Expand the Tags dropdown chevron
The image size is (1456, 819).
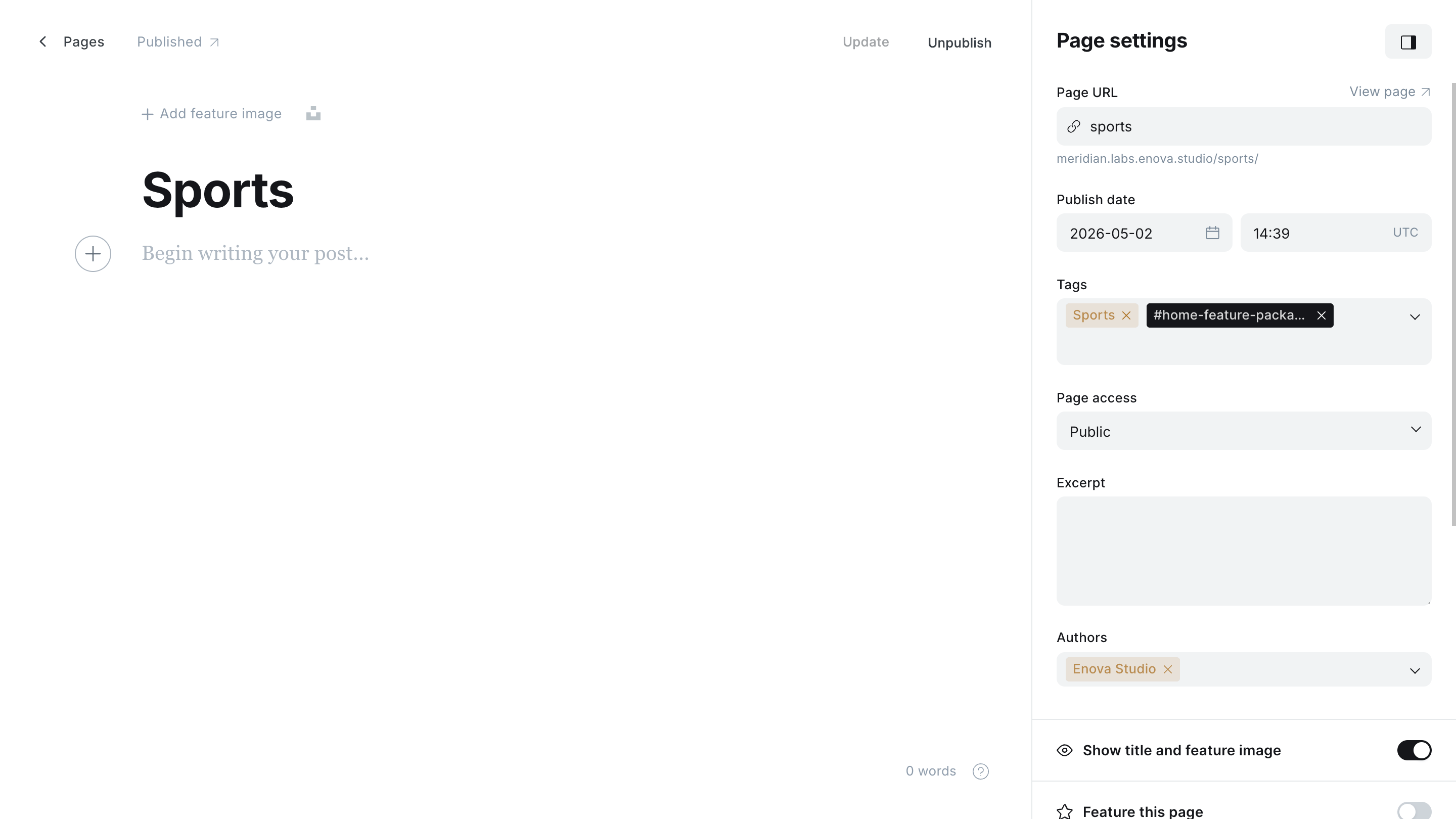click(x=1414, y=316)
